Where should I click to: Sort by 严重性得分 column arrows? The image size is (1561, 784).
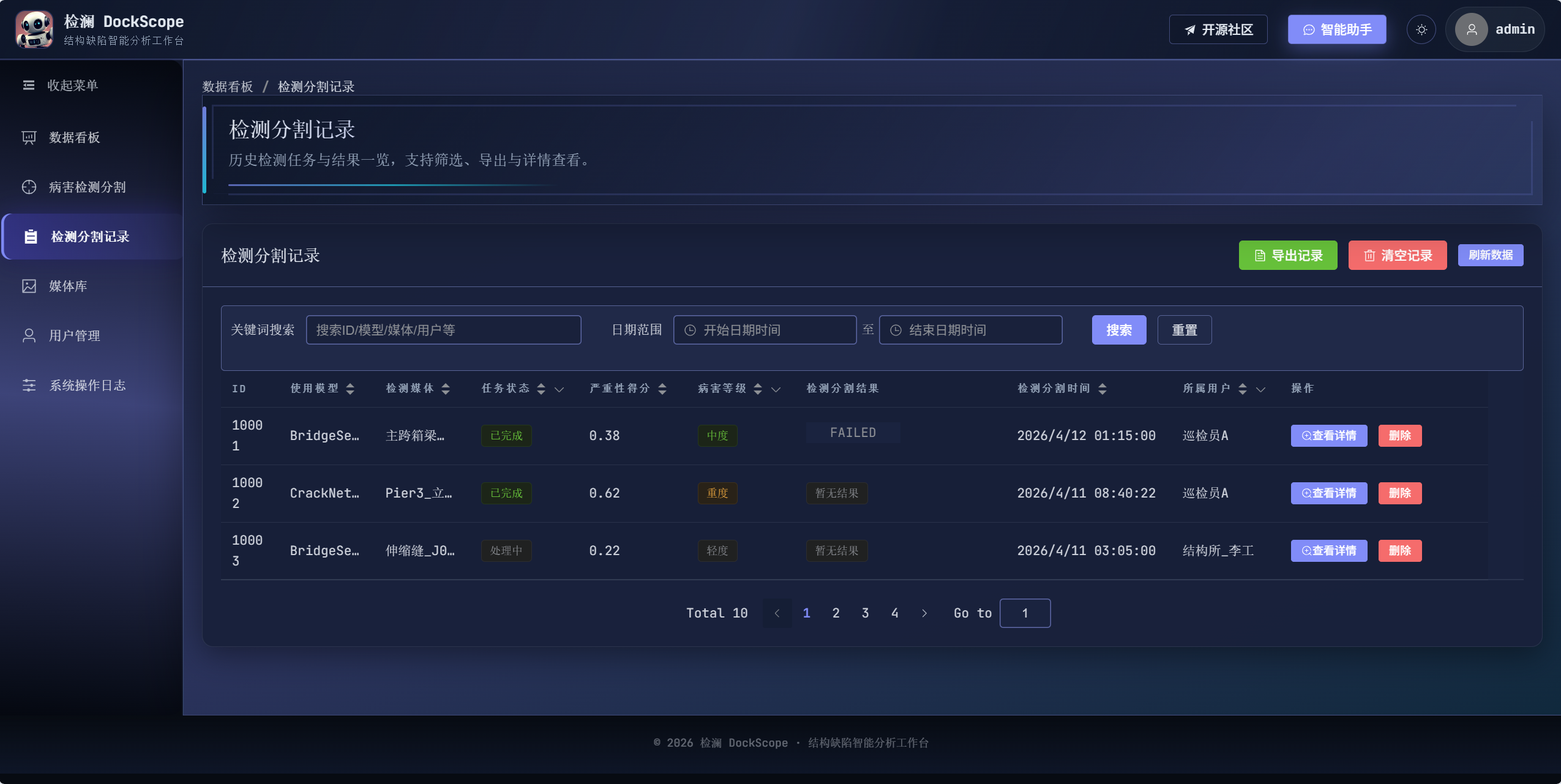pyautogui.click(x=662, y=389)
